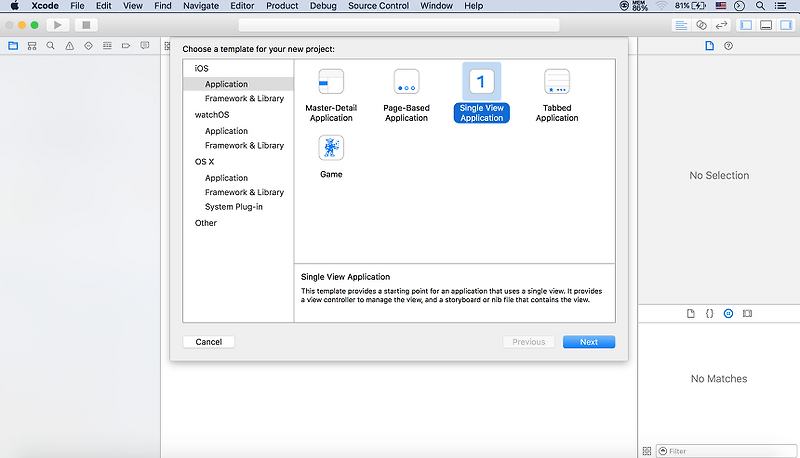Open the Apple menu
Viewport: 800px width, 458px height.
[x=15, y=6]
